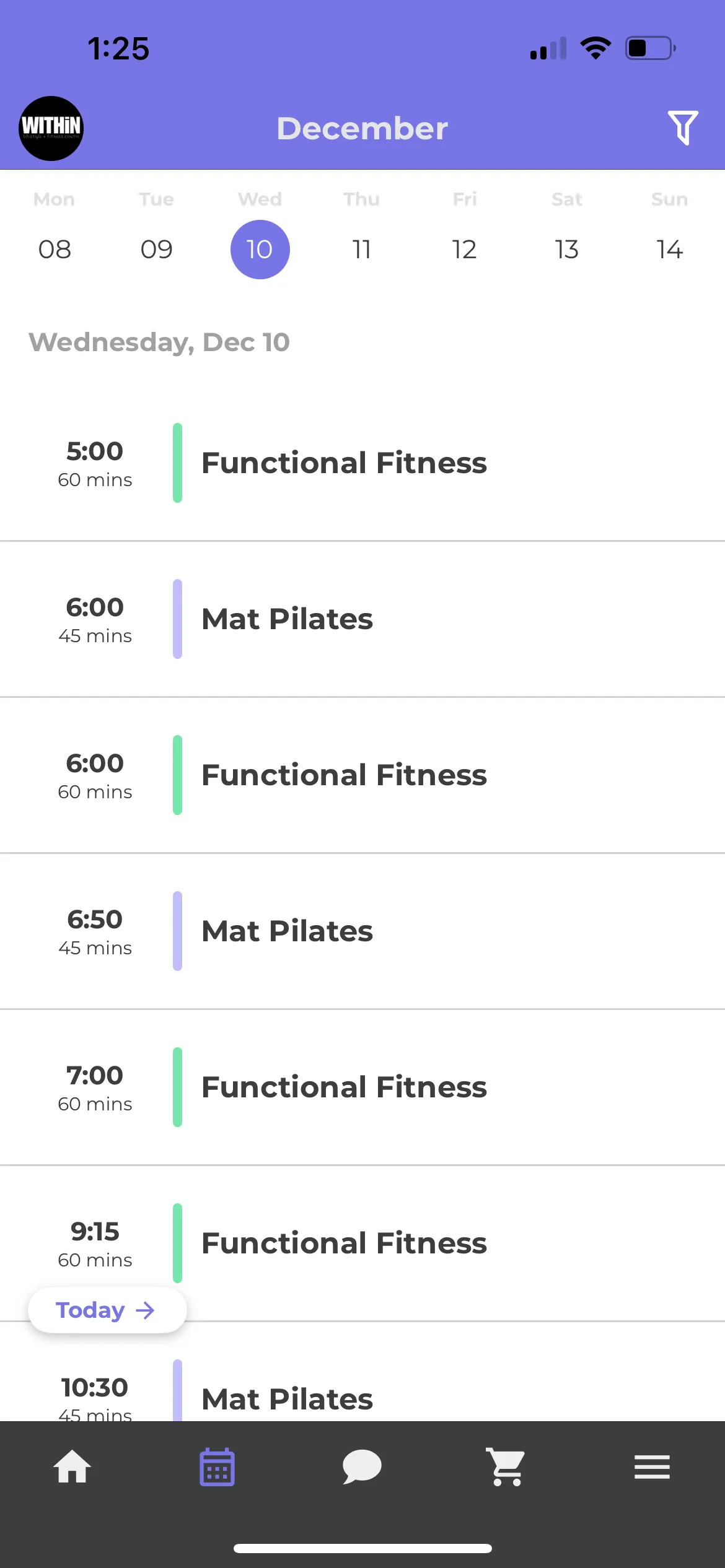The height and width of the screenshot is (1568, 725).
Task: Tap the WITHIN logo in header
Action: (51, 128)
